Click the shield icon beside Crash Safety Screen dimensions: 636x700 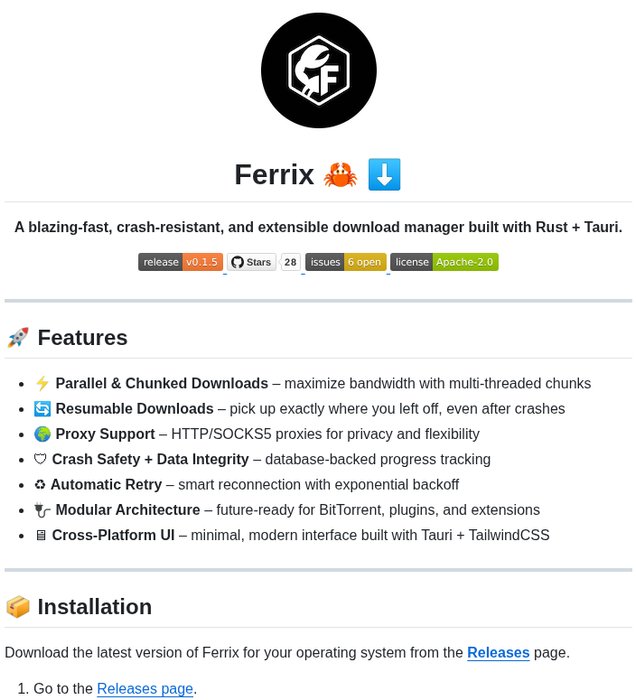[40, 459]
